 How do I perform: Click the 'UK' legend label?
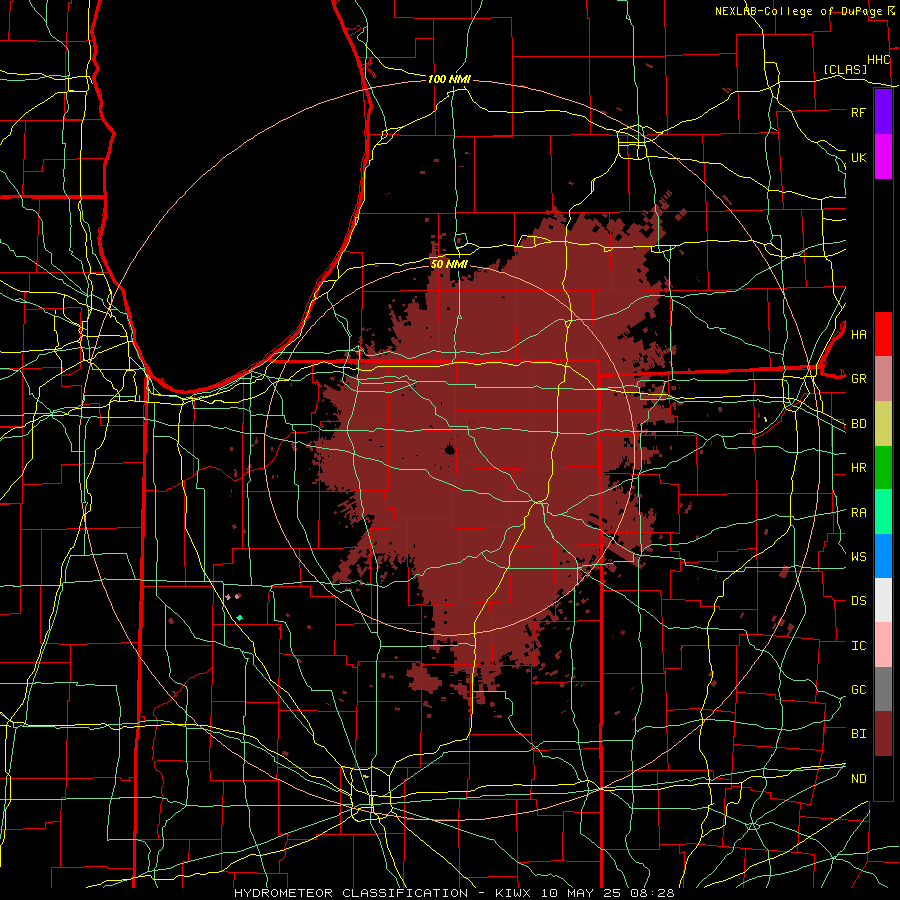[x=858, y=157]
